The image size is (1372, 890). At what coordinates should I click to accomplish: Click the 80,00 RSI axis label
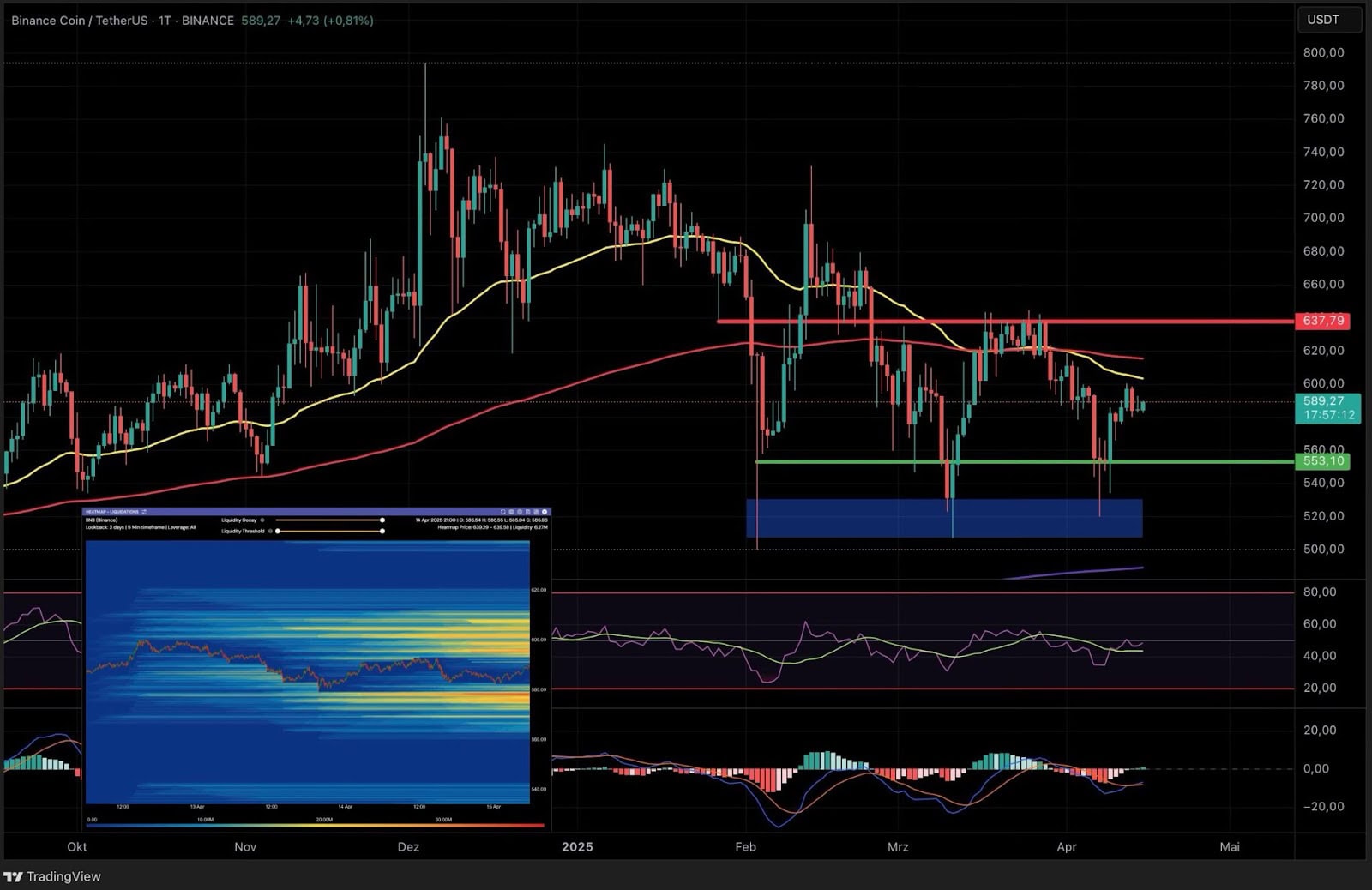click(1320, 592)
